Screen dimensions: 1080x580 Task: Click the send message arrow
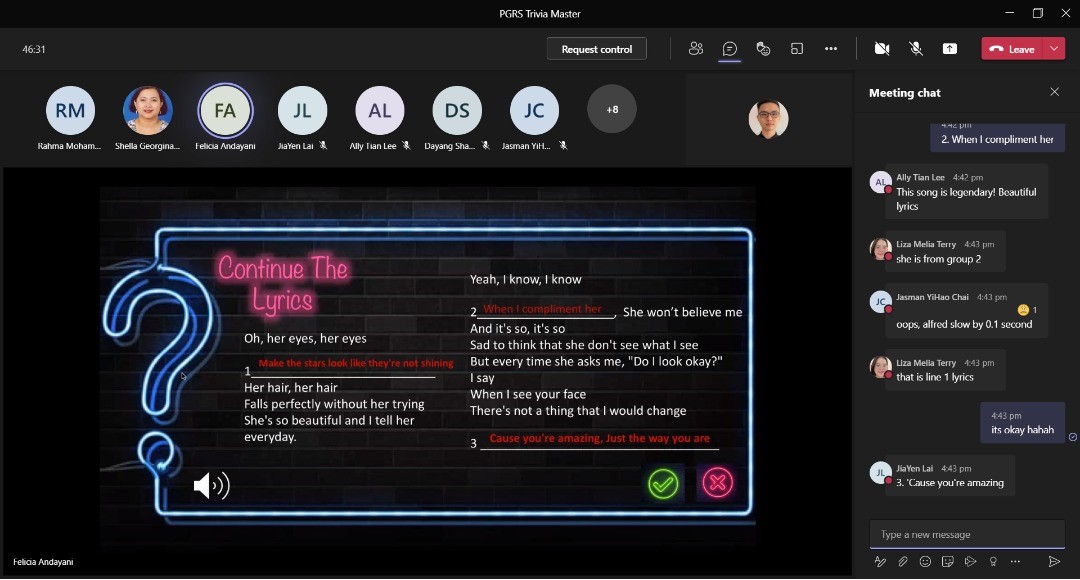[x=1054, y=562]
